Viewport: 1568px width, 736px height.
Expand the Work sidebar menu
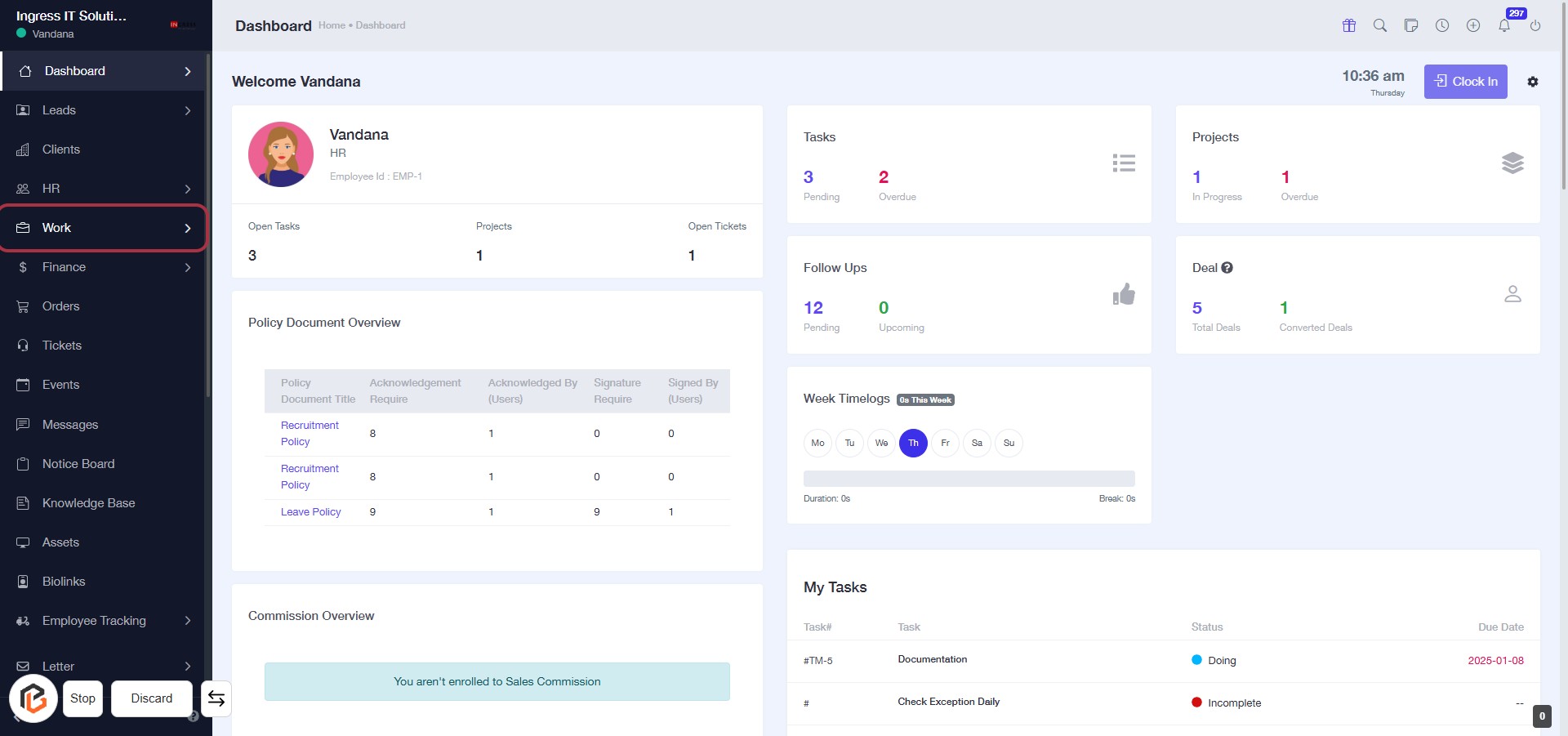coord(103,228)
